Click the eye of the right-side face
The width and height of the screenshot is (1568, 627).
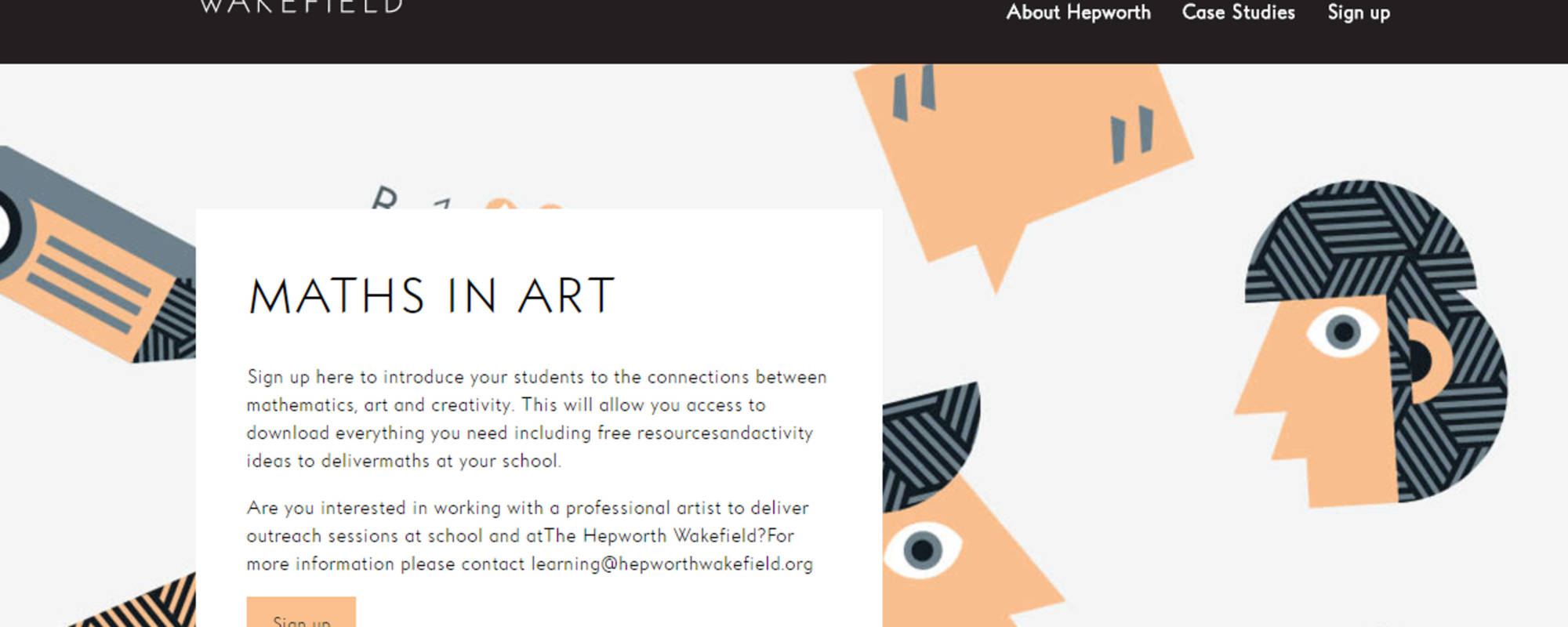1342,332
